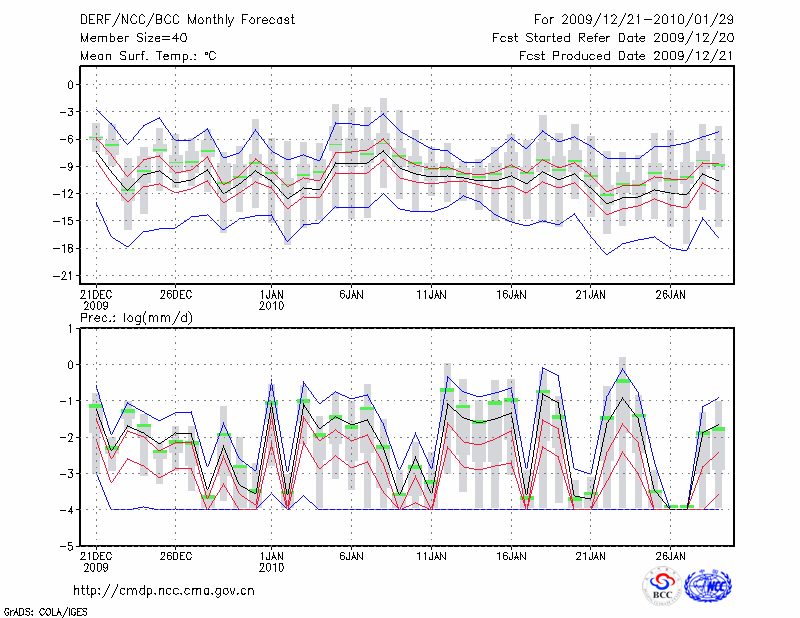Click the -5 label on precipitation y-axis
Screen dimensions: 800x618
pyautogui.click(x=68, y=547)
